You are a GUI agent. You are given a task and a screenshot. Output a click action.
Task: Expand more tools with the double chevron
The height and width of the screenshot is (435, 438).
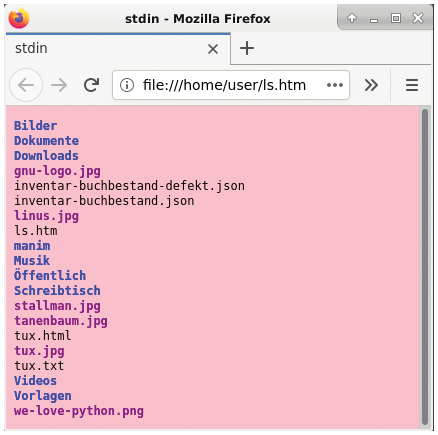[x=371, y=85]
